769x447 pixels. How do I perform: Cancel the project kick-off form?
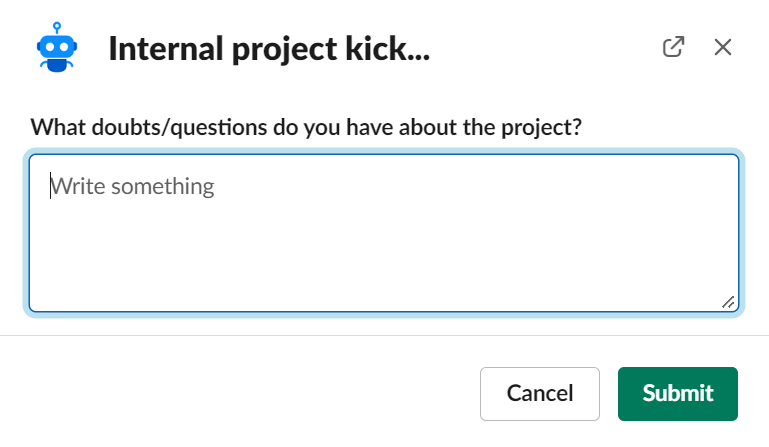pos(540,394)
